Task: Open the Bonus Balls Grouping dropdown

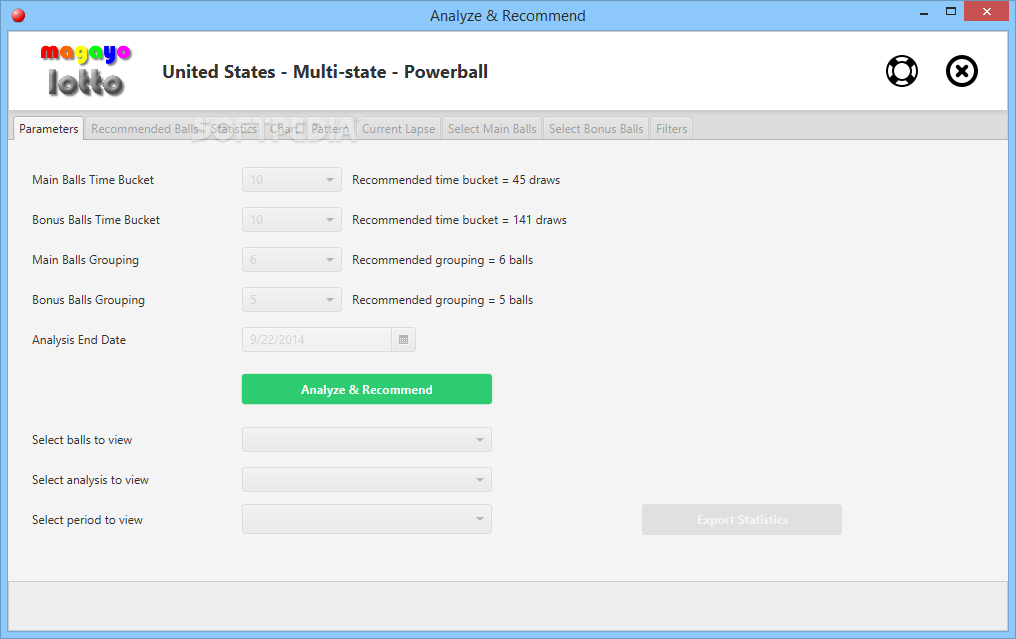Action: (x=292, y=299)
